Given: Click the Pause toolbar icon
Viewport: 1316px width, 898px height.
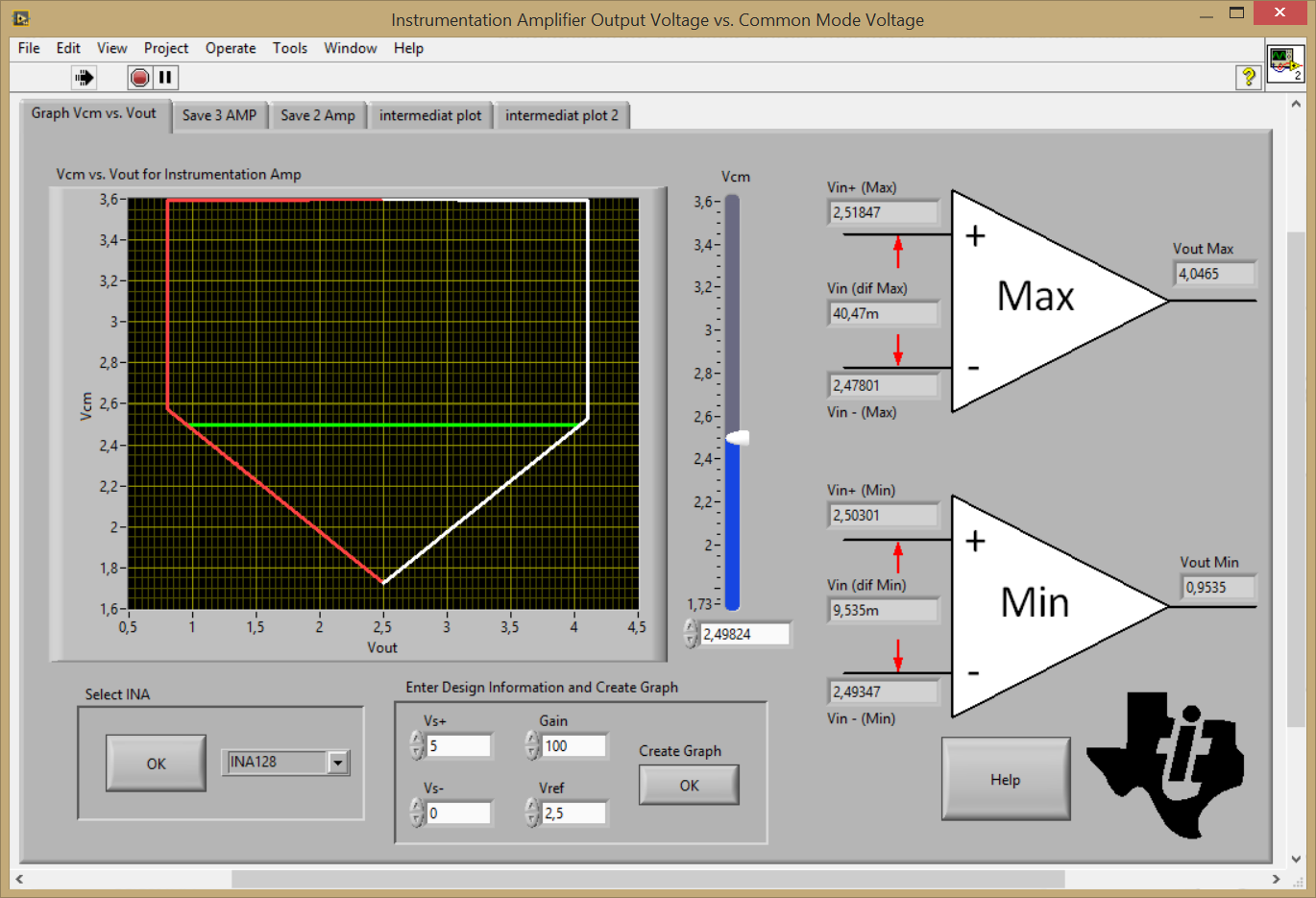Looking at the screenshot, I should (x=165, y=78).
